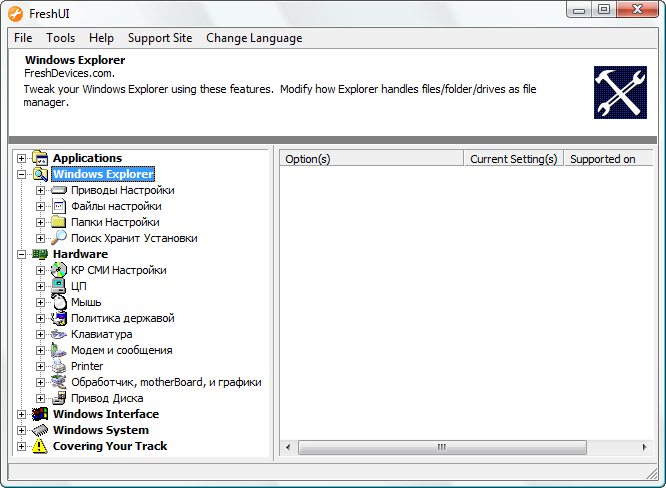Viewport: 666px width, 488px height.
Task: Click the warning icon beside Covering Your Track
Action: (40, 446)
